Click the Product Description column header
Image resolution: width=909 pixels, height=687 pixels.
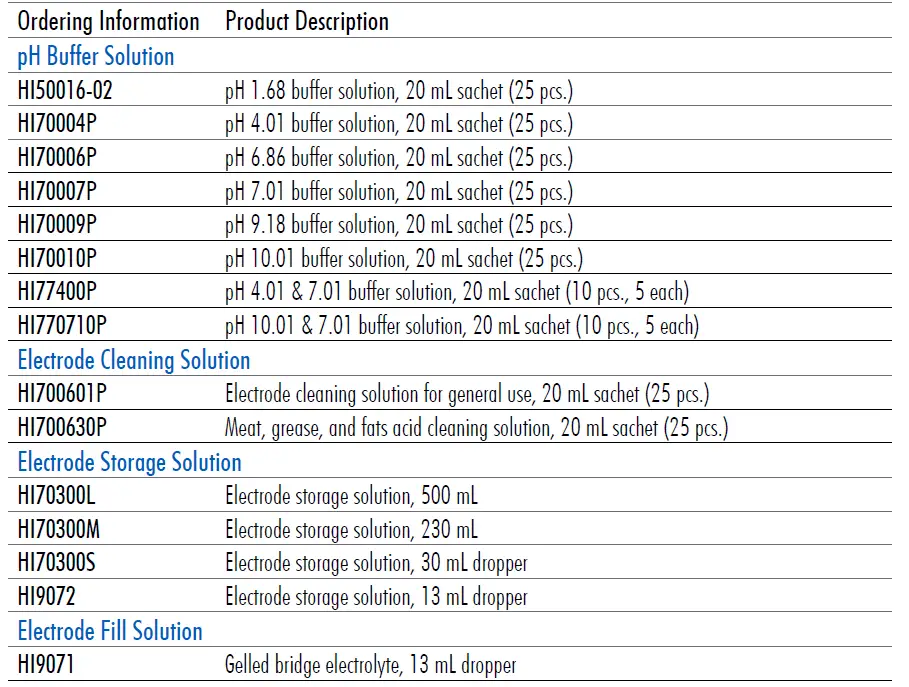coord(307,21)
